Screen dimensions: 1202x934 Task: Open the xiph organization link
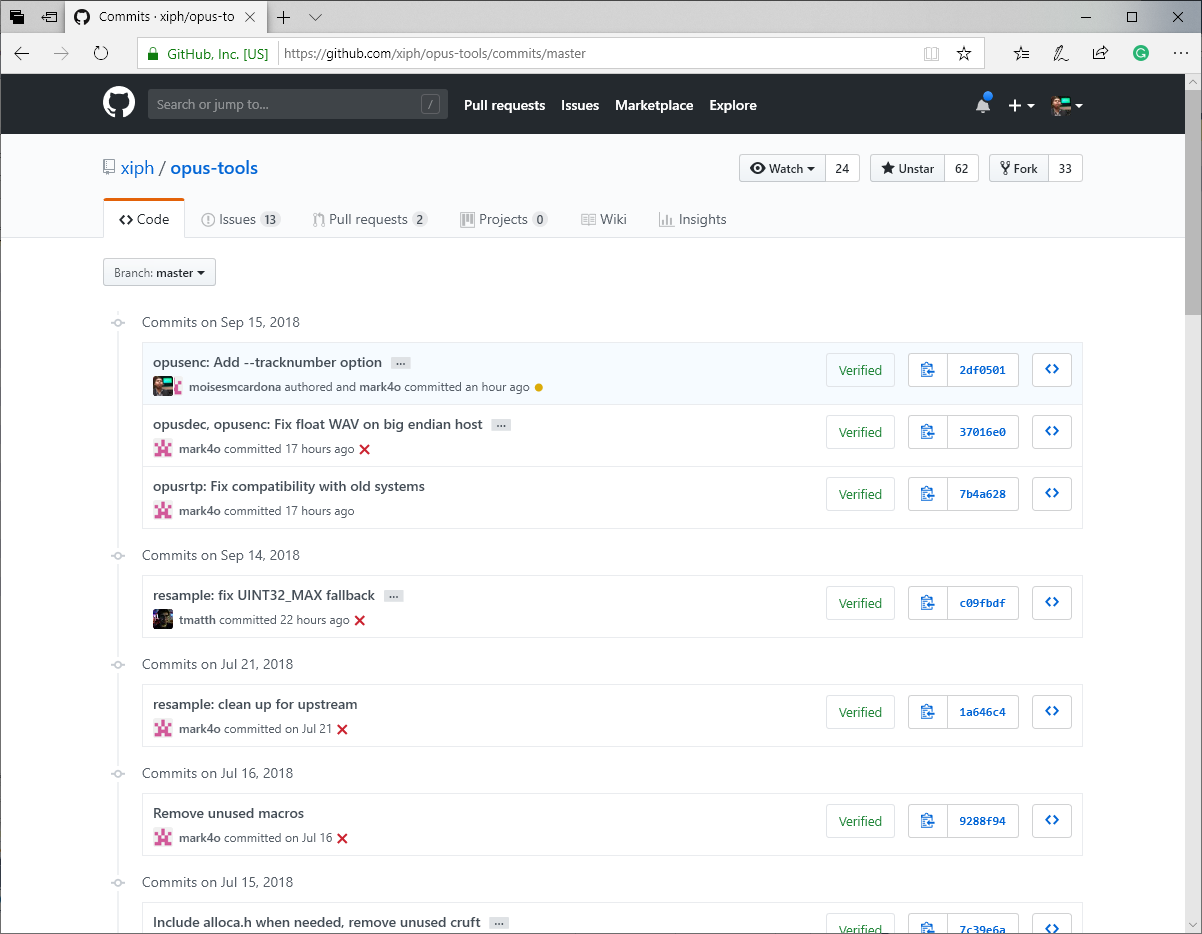(137, 168)
